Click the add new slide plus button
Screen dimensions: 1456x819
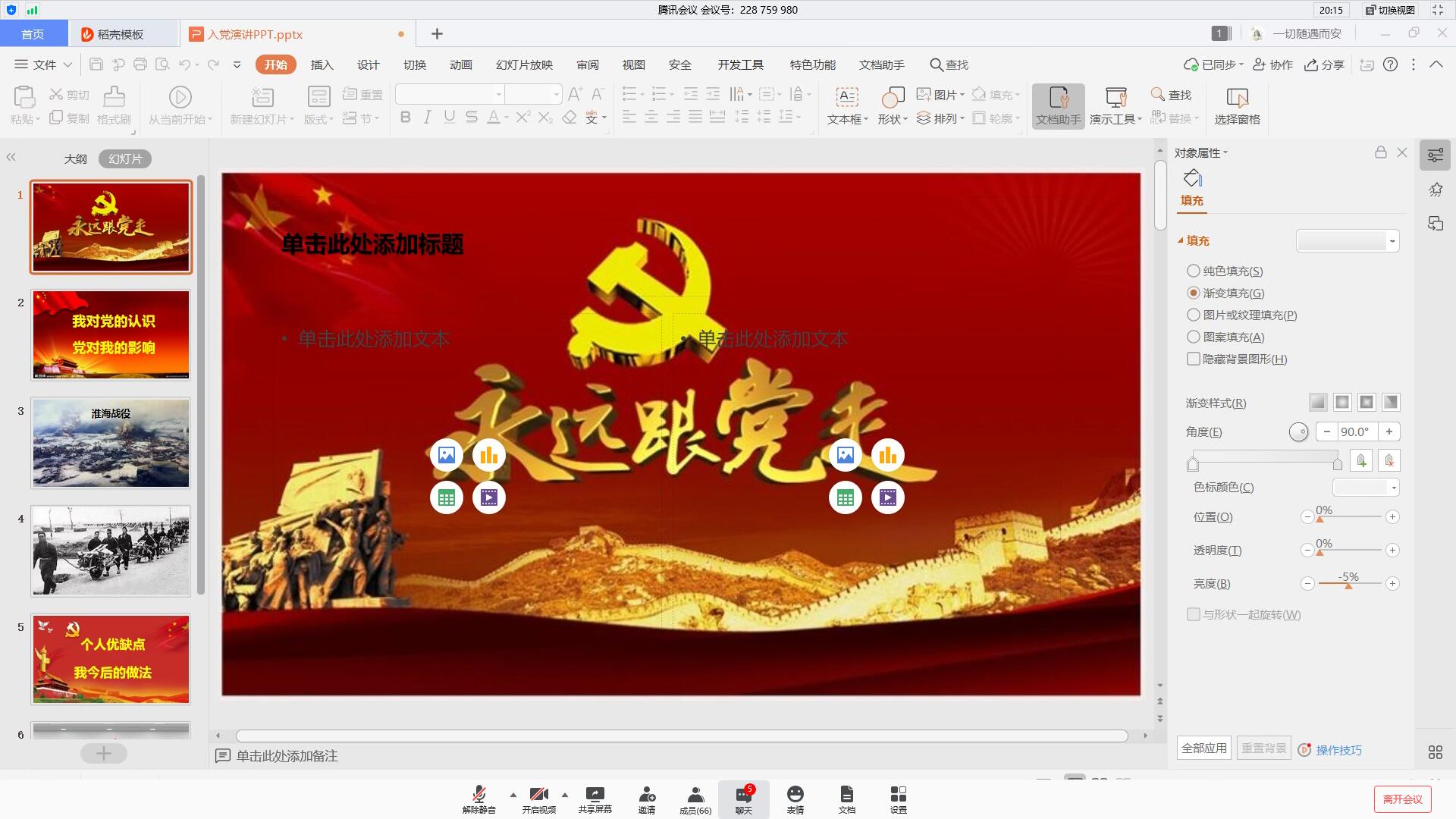104,753
